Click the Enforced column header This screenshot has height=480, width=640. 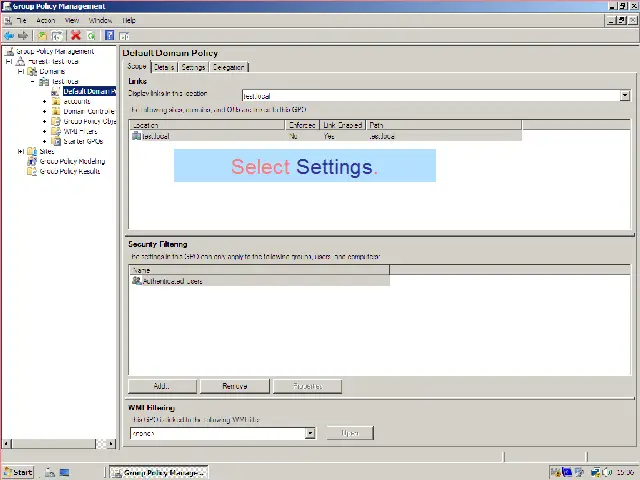[302, 125]
